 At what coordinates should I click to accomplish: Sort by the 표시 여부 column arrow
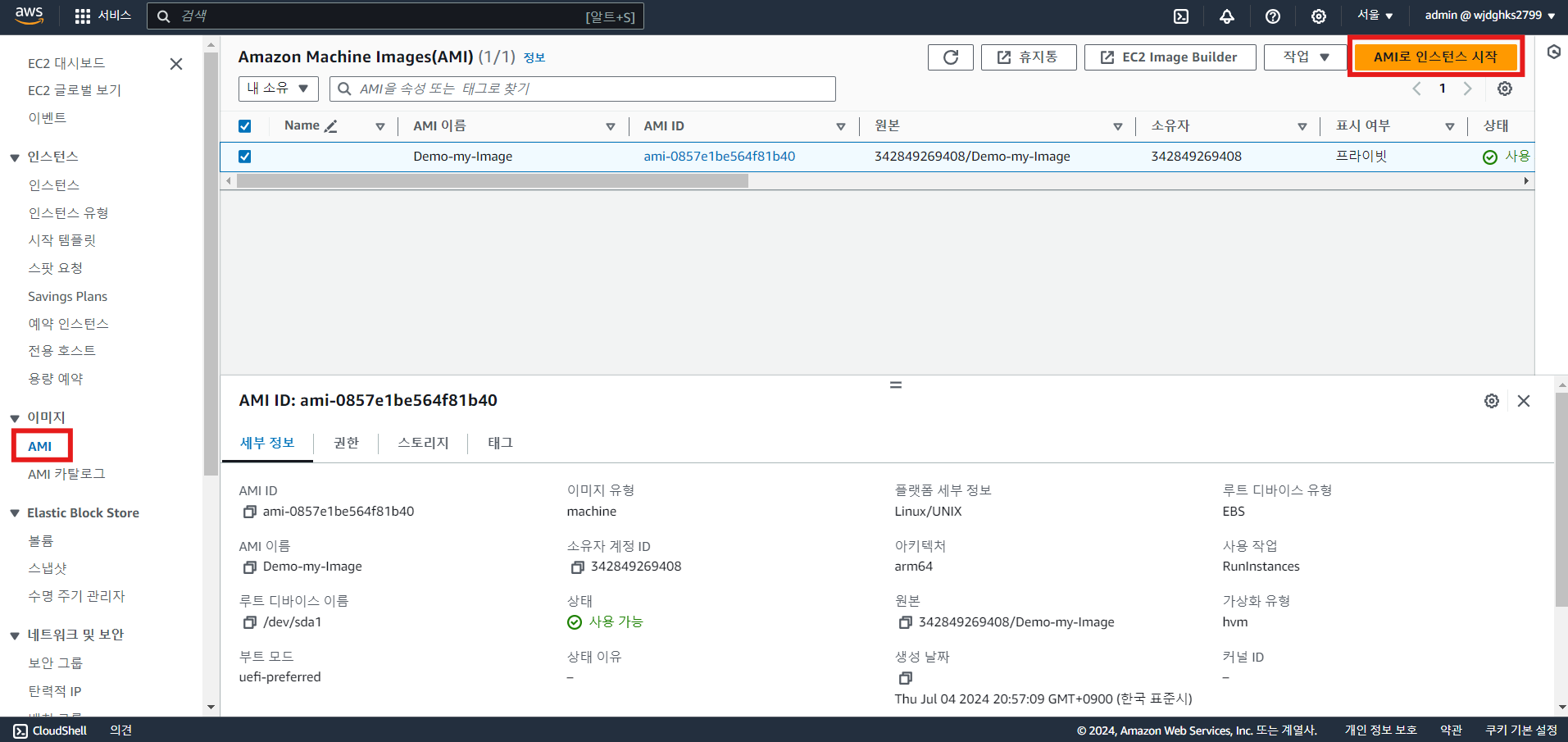[x=1450, y=126]
